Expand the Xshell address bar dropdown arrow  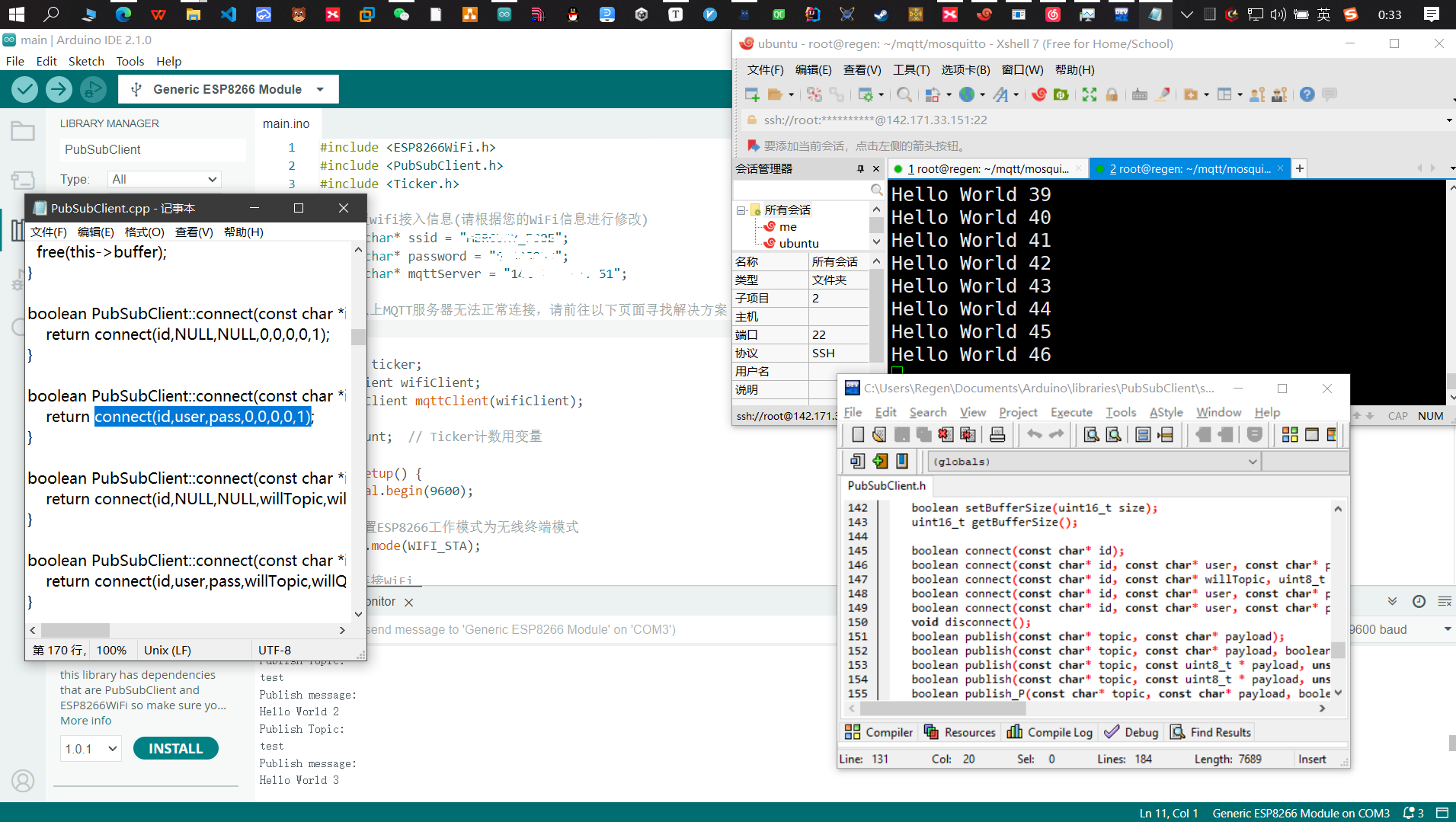click(1448, 120)
